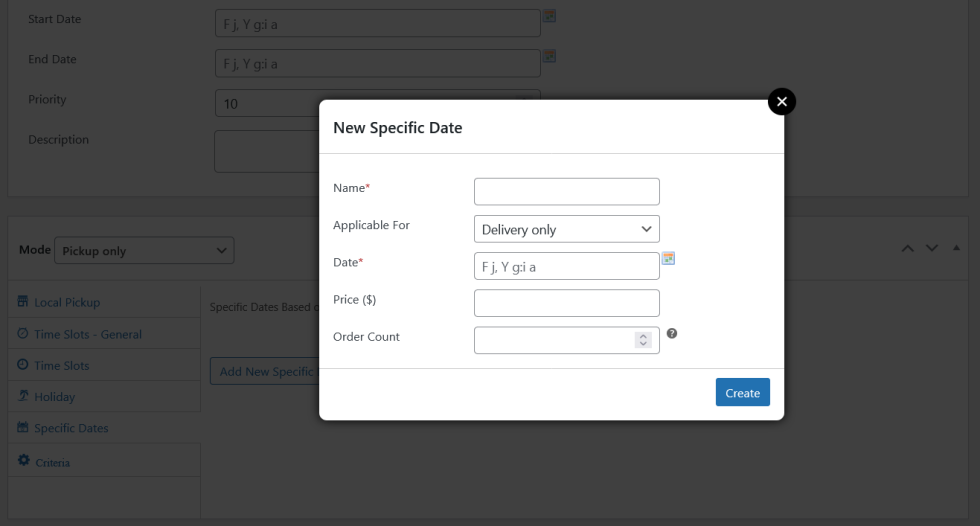The image size is (980, 526).
Task: Select the Time Slots tab
Action: (x=61, y=365)
